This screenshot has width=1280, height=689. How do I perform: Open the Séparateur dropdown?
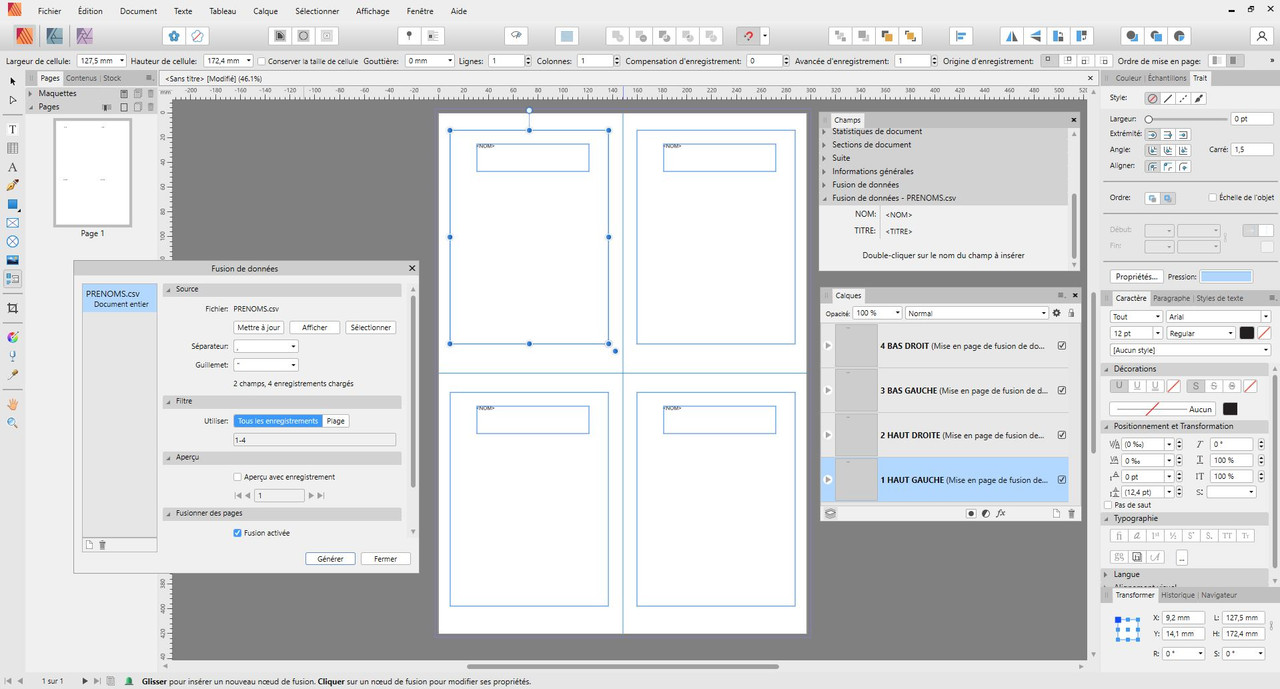point(265,346)
